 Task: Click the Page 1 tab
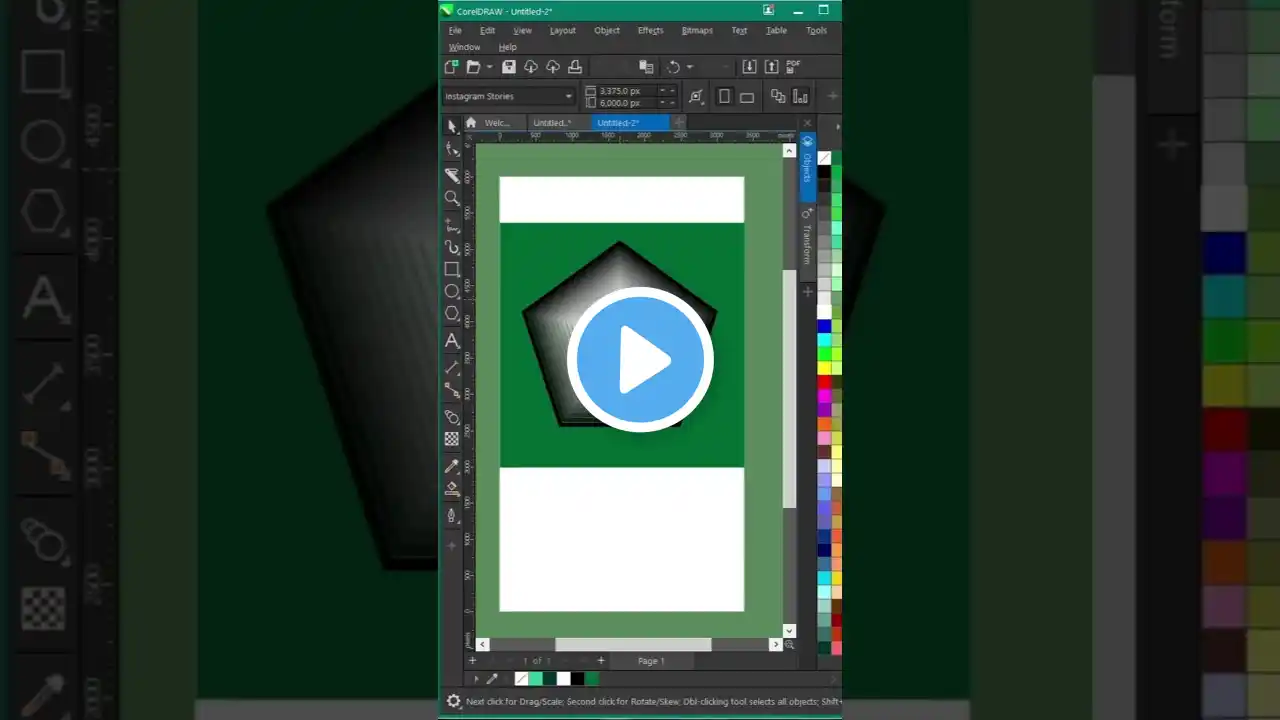point(651,661)
